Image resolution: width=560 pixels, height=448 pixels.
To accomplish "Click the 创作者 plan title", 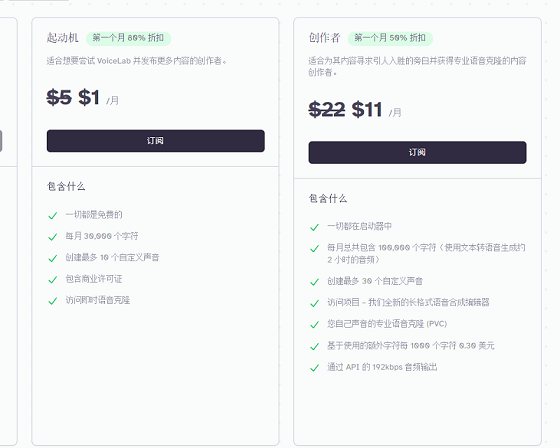I will coord(324,38).
